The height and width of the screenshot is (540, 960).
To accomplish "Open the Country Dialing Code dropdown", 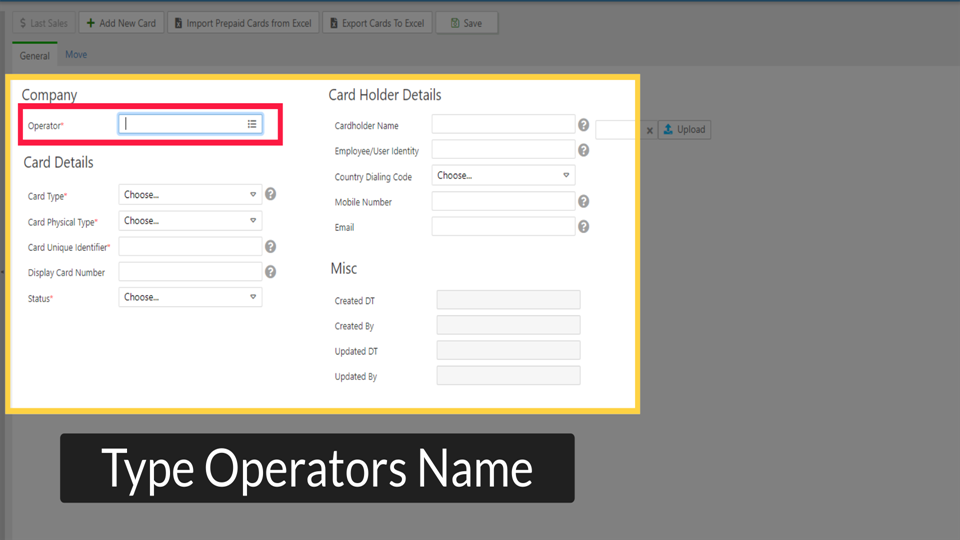I will pos(503,175).
